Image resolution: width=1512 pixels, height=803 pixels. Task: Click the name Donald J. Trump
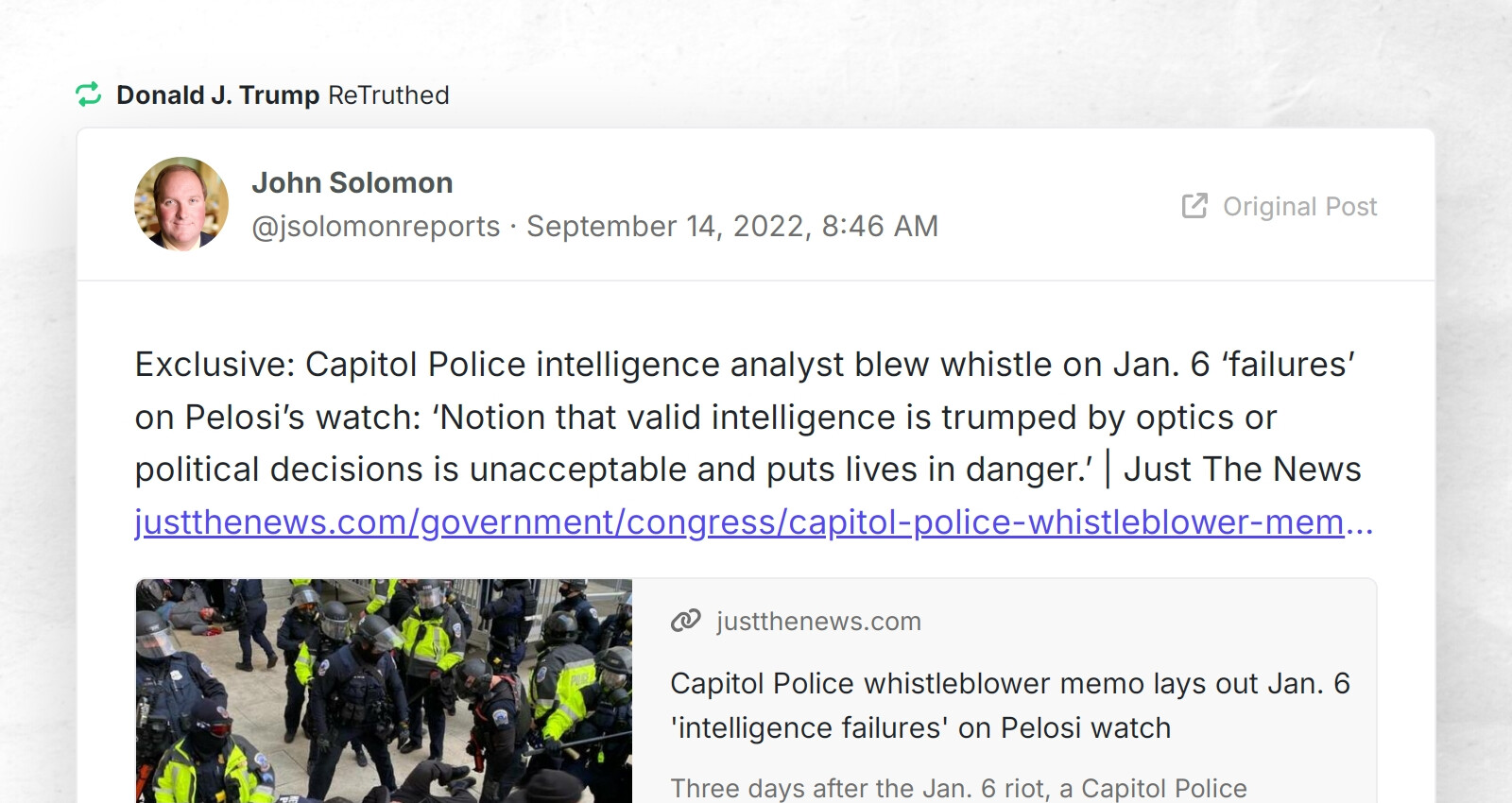(x=217, y=94)
